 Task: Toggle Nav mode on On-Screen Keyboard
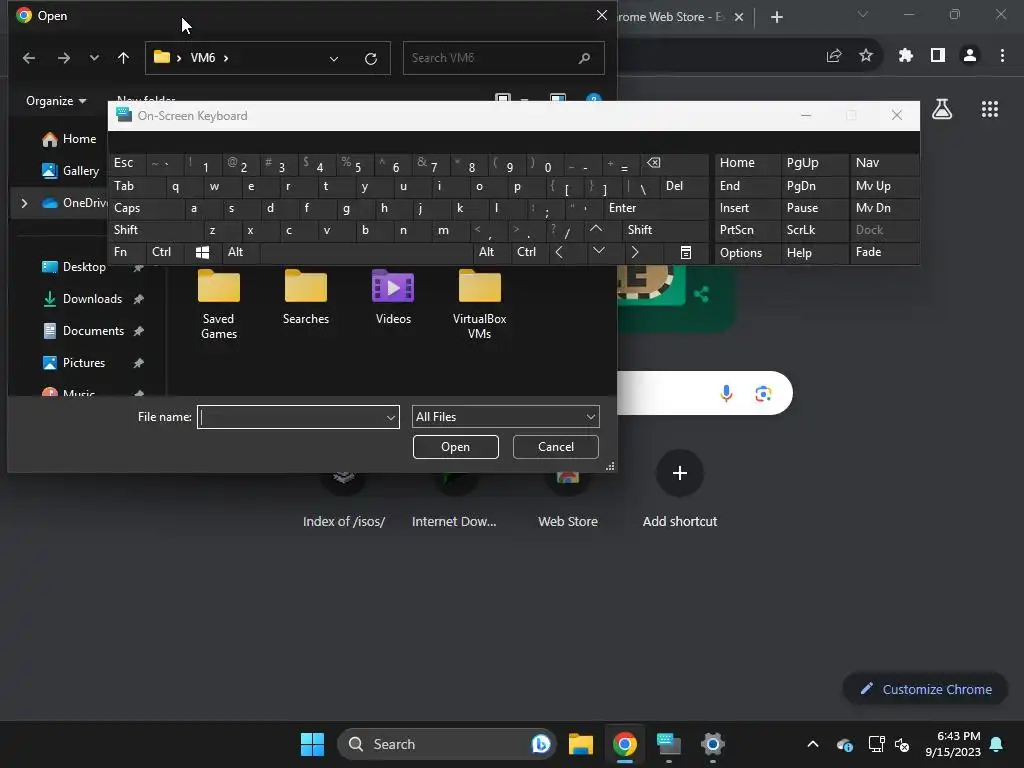click(x=884, y=163)
